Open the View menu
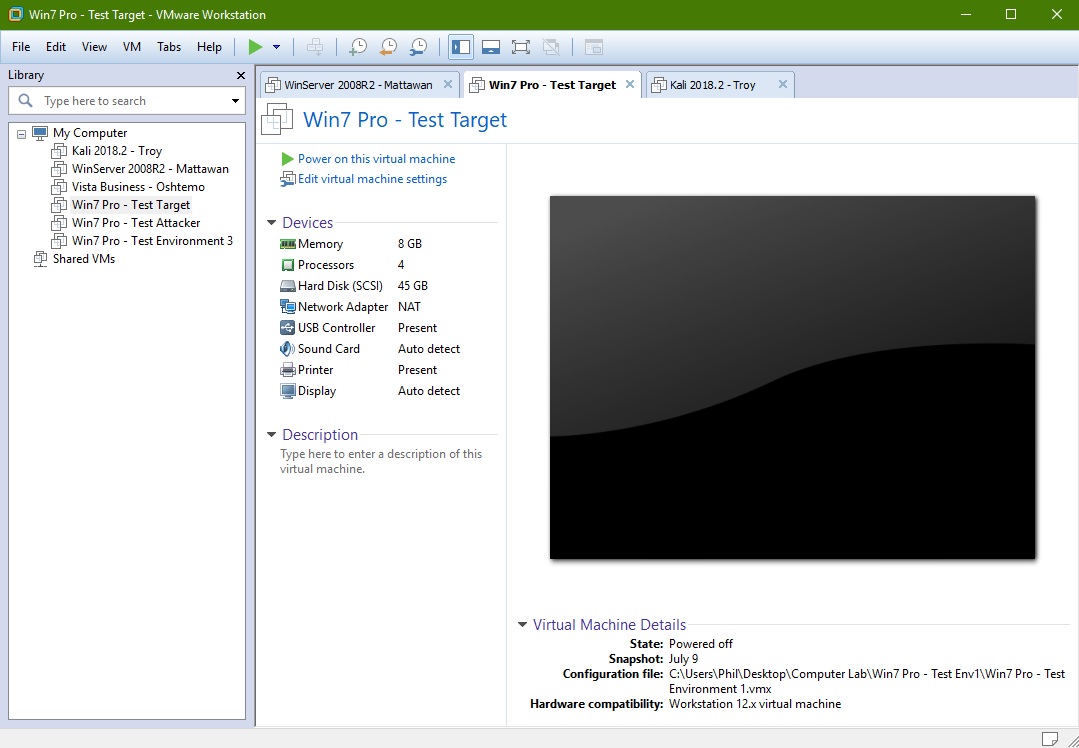This screenshot has height=748, width=1079. [x=94, y=47]
